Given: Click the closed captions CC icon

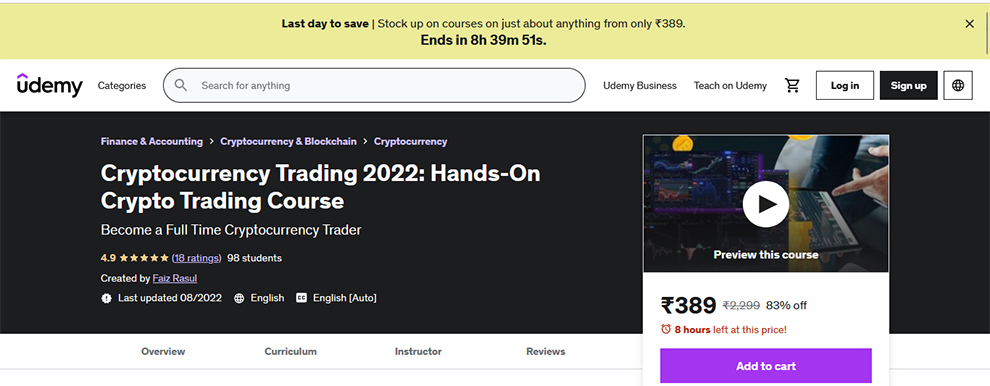Looking at the screenshot, I should click(x=301, y=298).
